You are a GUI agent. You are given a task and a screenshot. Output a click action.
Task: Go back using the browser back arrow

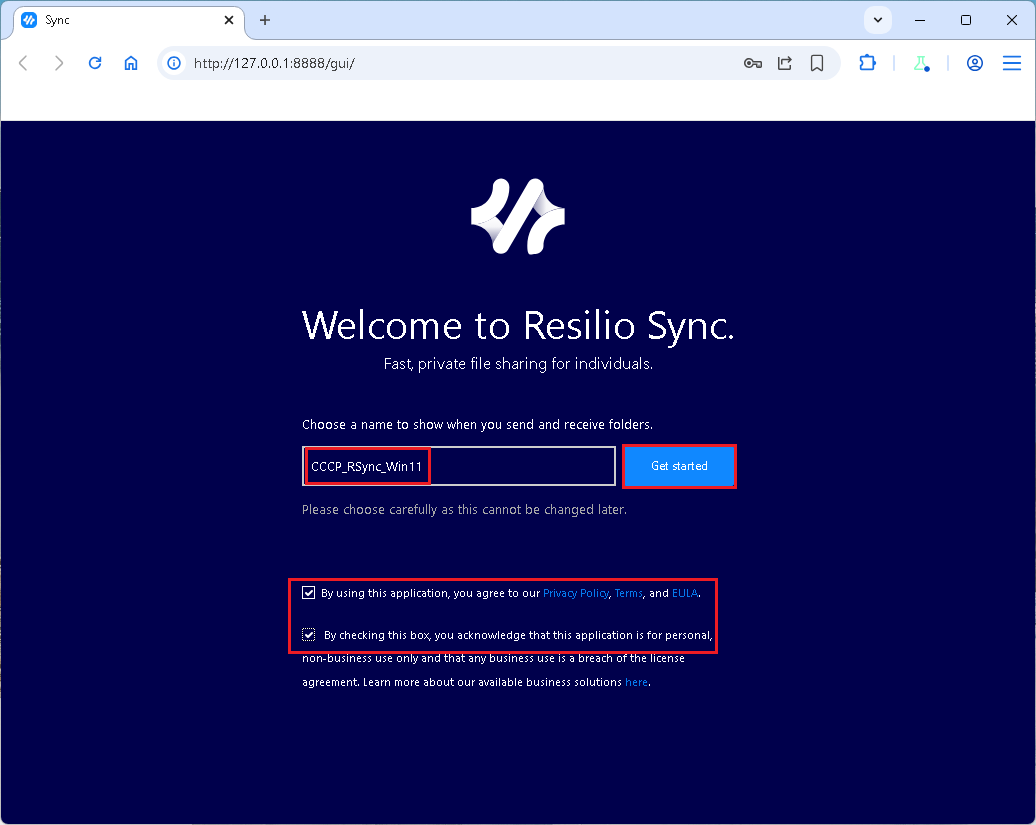coord(23,63)
